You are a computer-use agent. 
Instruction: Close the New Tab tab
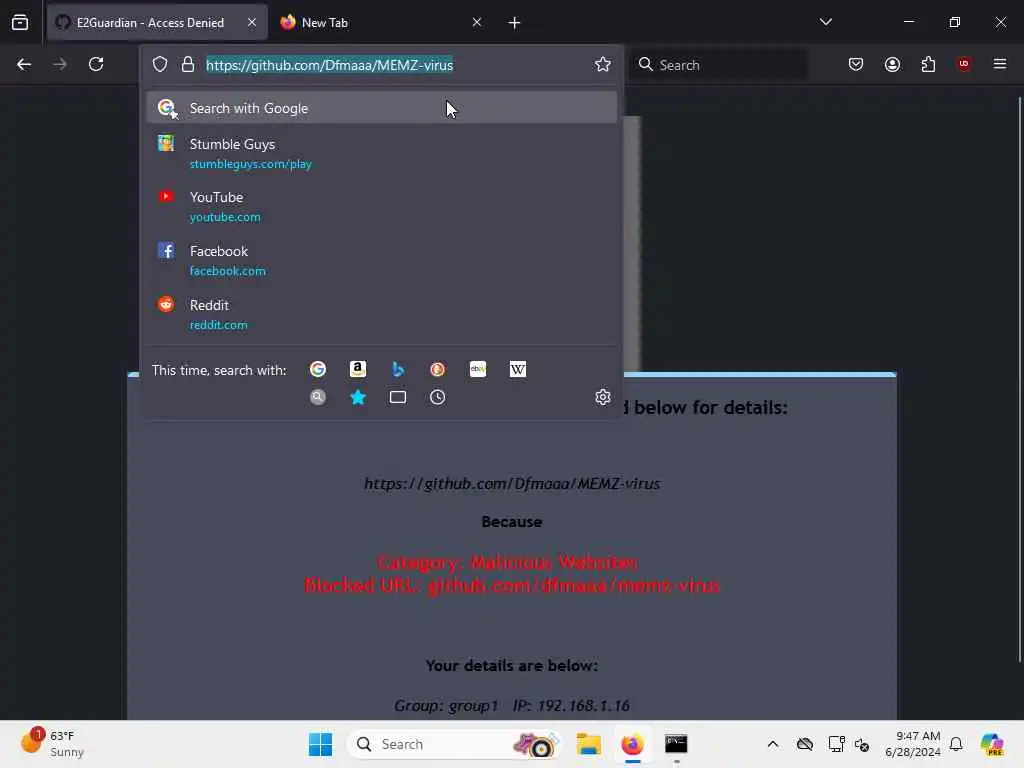(477, 22)
